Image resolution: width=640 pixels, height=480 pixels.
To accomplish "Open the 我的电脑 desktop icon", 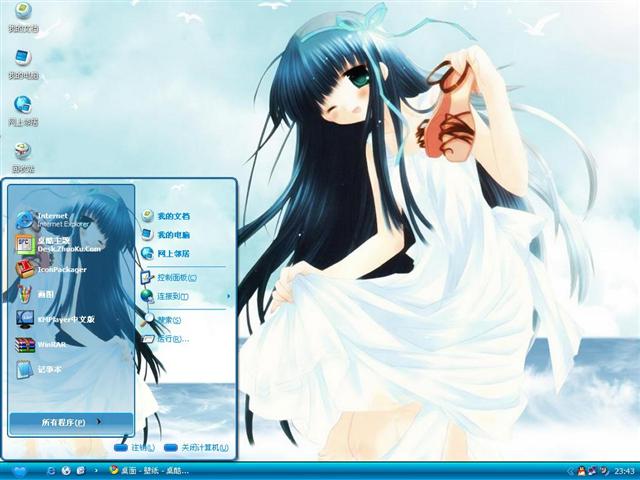I will click(23, 64).
